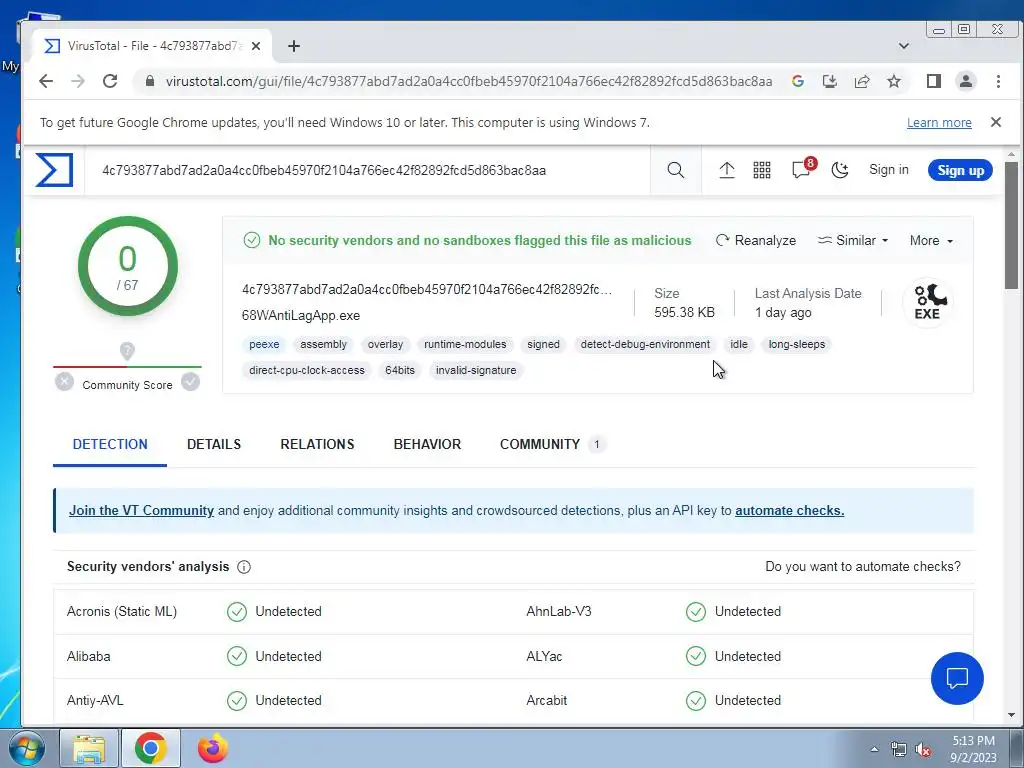
Task: Close the VirusTotal browser tab
Action: click(x=256, y=46)
